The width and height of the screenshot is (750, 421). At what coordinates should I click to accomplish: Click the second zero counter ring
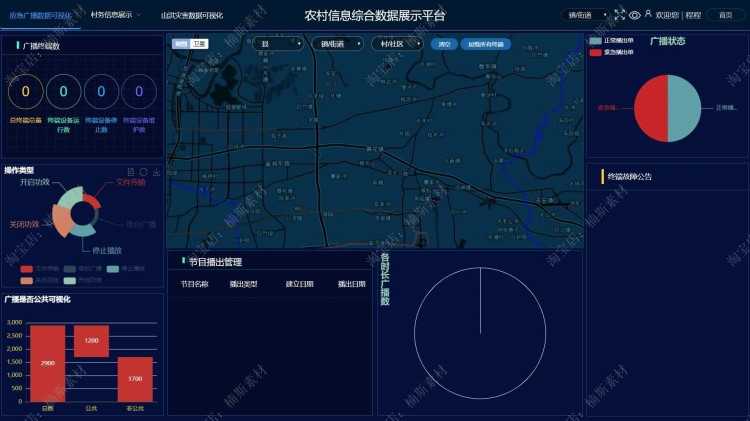tap(64, 91)
